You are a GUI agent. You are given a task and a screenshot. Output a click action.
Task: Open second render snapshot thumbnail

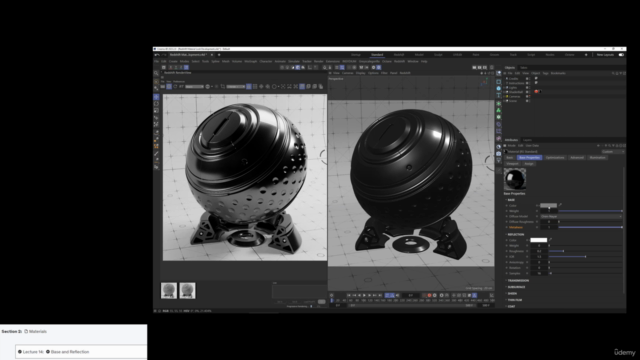(187, 291)
